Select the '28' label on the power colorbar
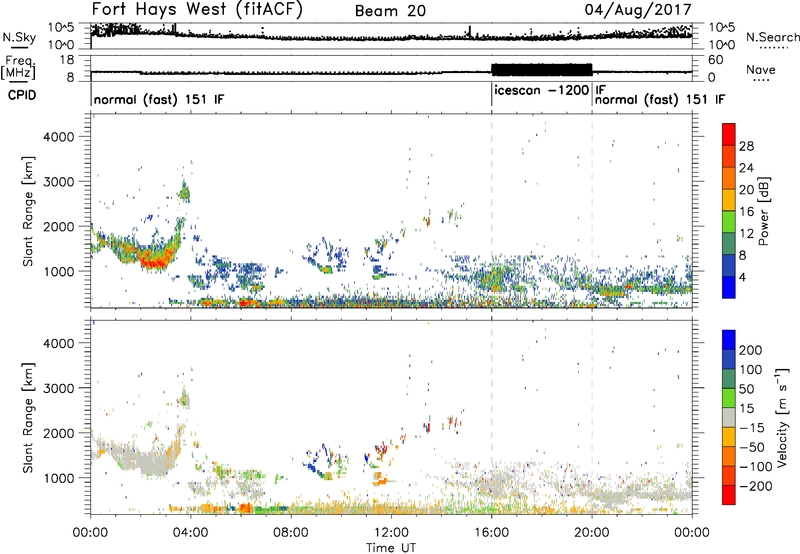Viewport: 800px width, 554px height. 746,146
